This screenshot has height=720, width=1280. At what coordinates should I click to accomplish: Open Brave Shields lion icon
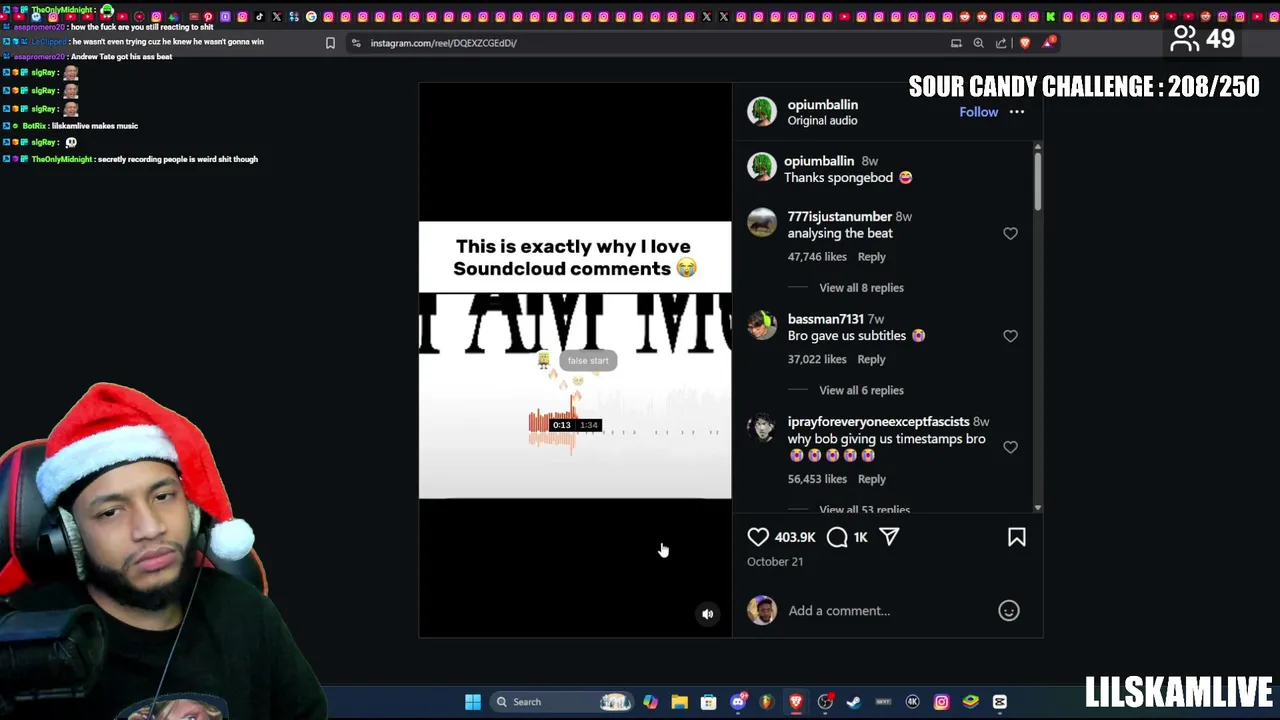click(x=1024, y=43)
